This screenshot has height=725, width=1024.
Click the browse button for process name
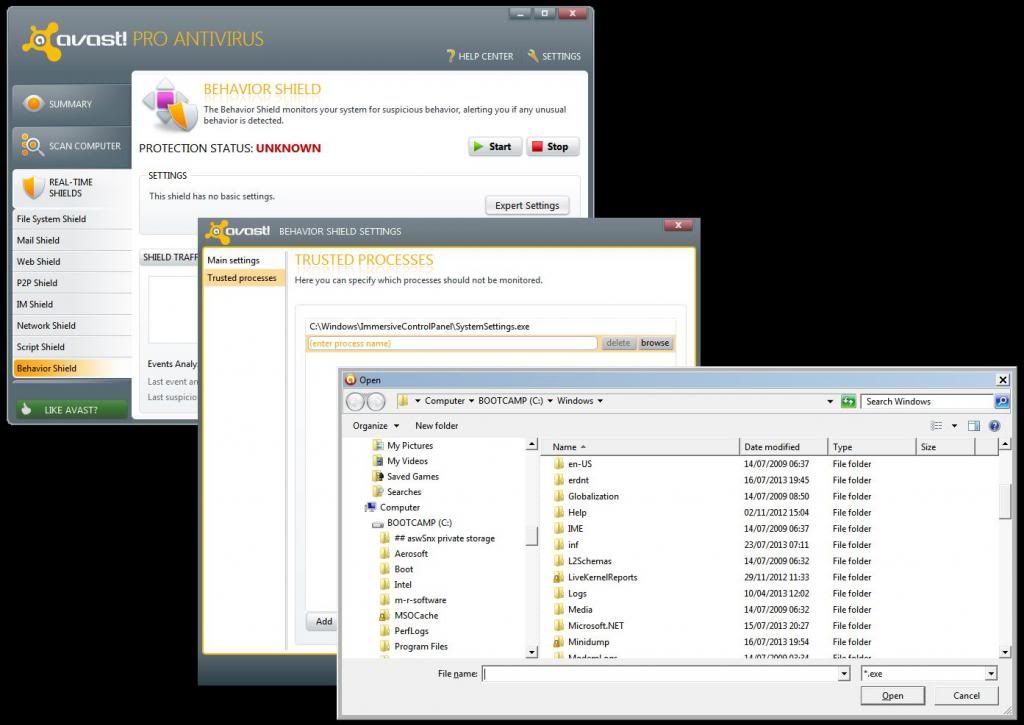pos(655,343)
